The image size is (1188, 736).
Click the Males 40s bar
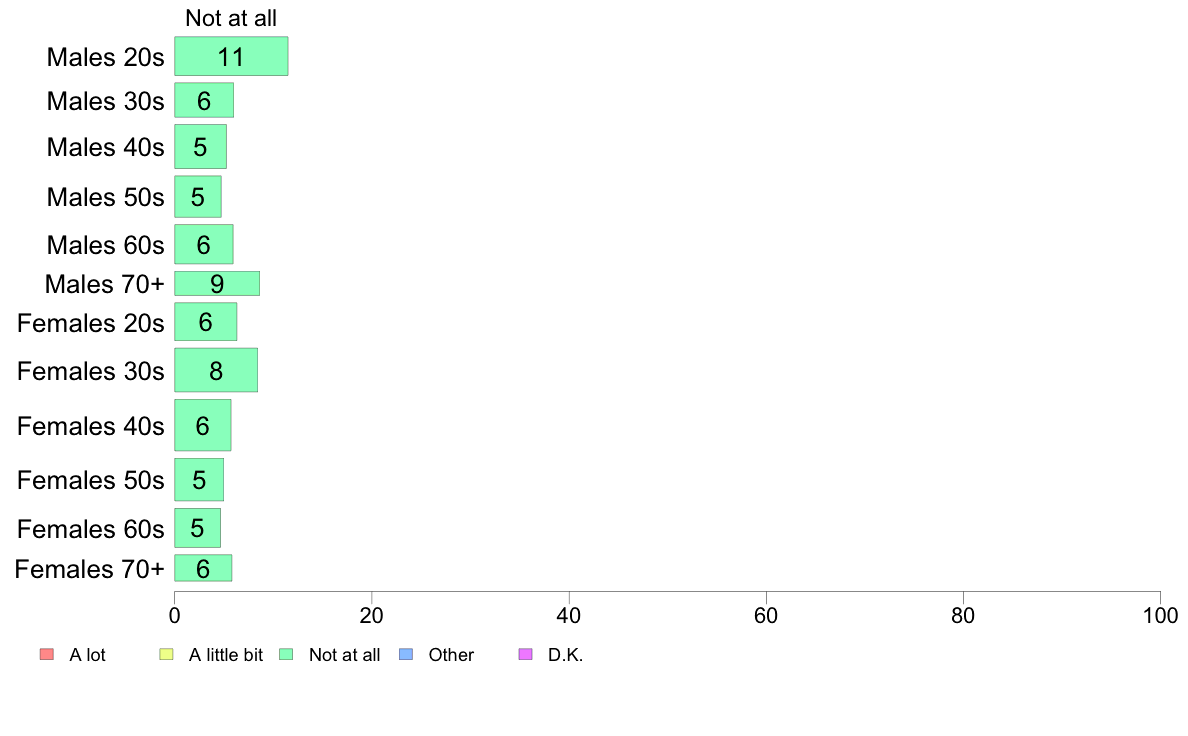tap(200, 146)
